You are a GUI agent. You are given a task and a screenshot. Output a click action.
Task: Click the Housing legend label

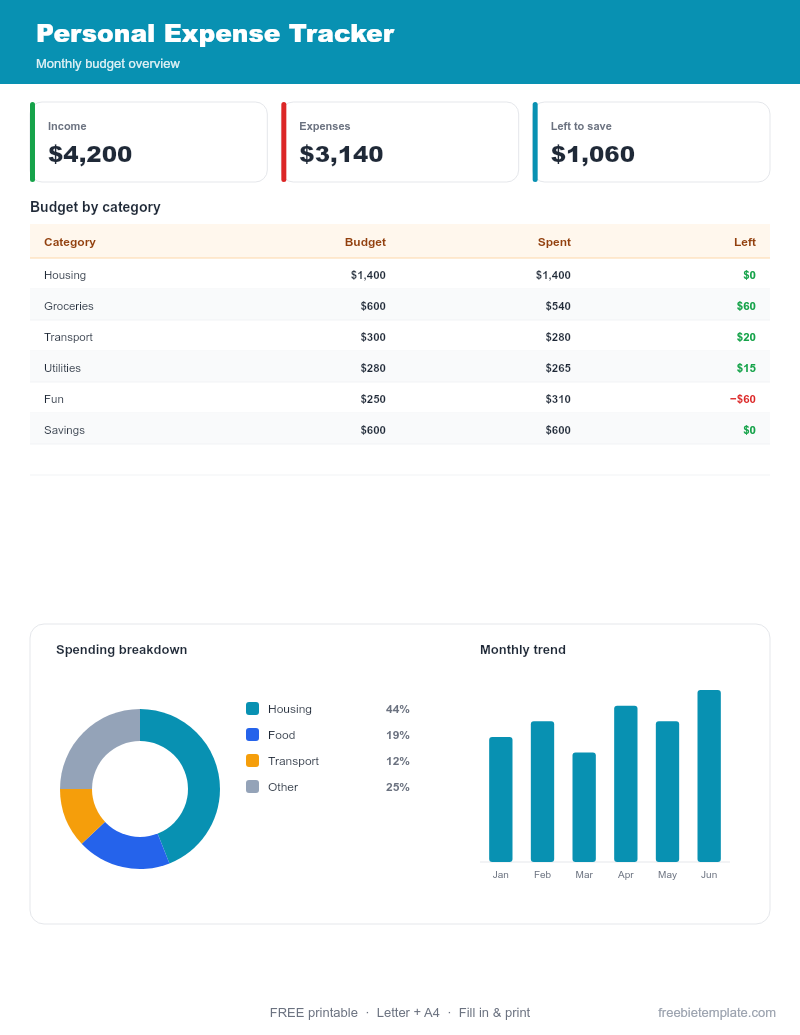[x=290, y=709]
